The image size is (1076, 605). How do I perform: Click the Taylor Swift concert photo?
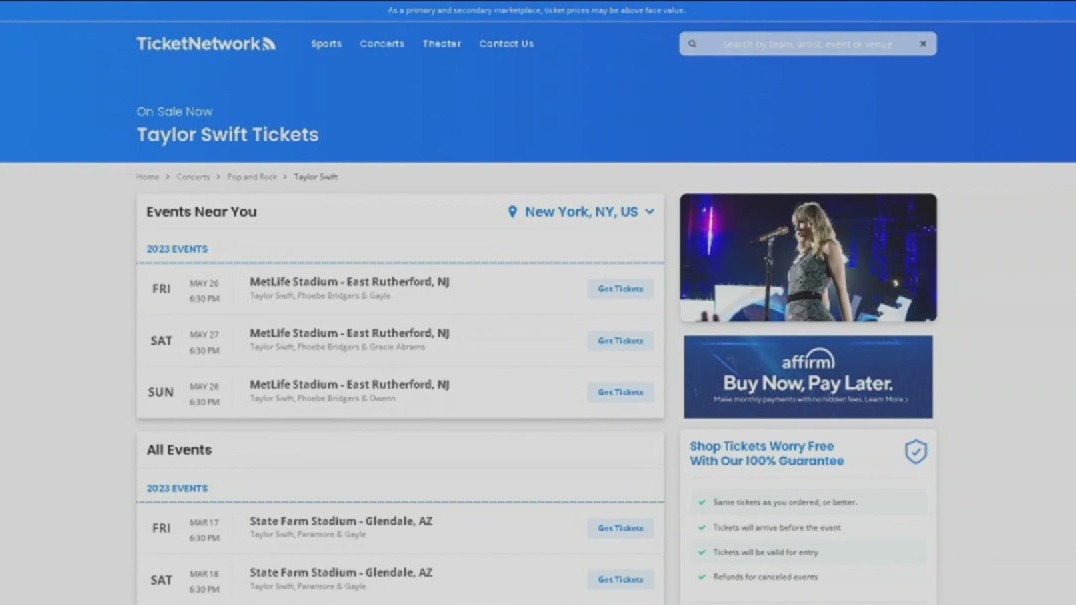tap(807, 257)
